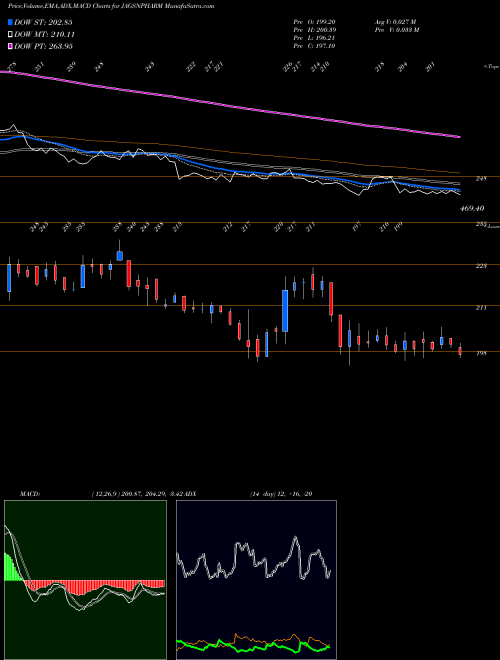Click the chart title mentioning JAGSNPHARM
The image size is (500, 660).
pos(111,6)
